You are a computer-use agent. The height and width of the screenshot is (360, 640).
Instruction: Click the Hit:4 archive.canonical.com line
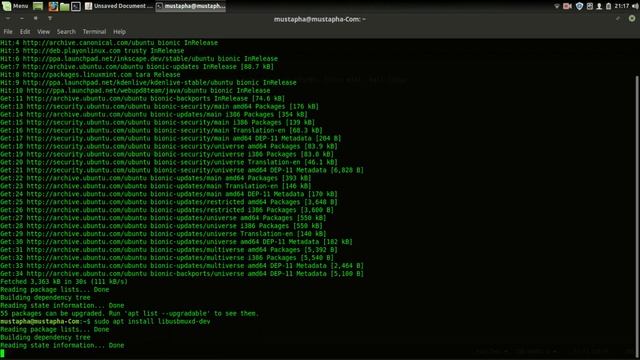(x=109, y=43)
